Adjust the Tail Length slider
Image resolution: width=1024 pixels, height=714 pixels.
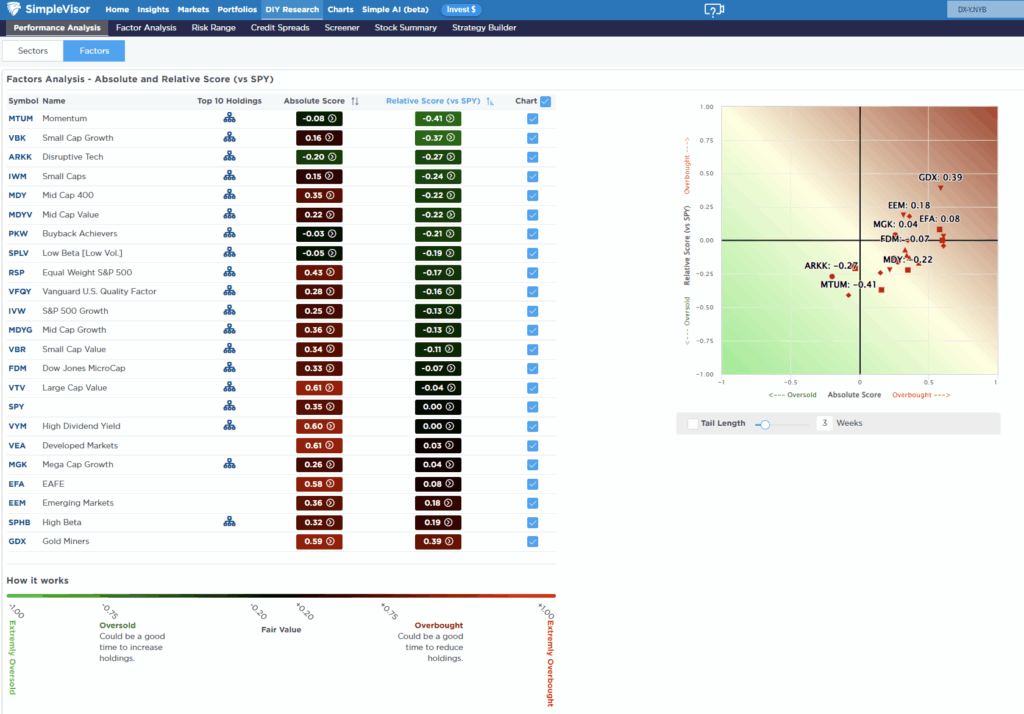click(x=766, y=423)
